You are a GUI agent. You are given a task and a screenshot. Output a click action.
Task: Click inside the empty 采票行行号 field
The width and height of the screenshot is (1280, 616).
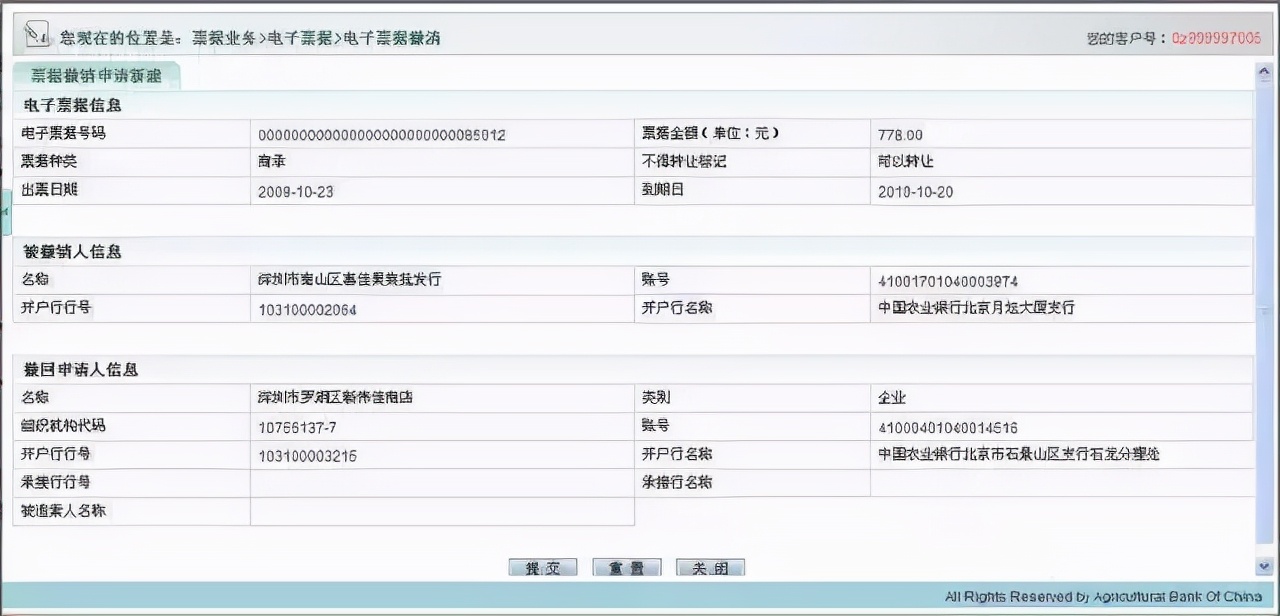coord(440,483)
